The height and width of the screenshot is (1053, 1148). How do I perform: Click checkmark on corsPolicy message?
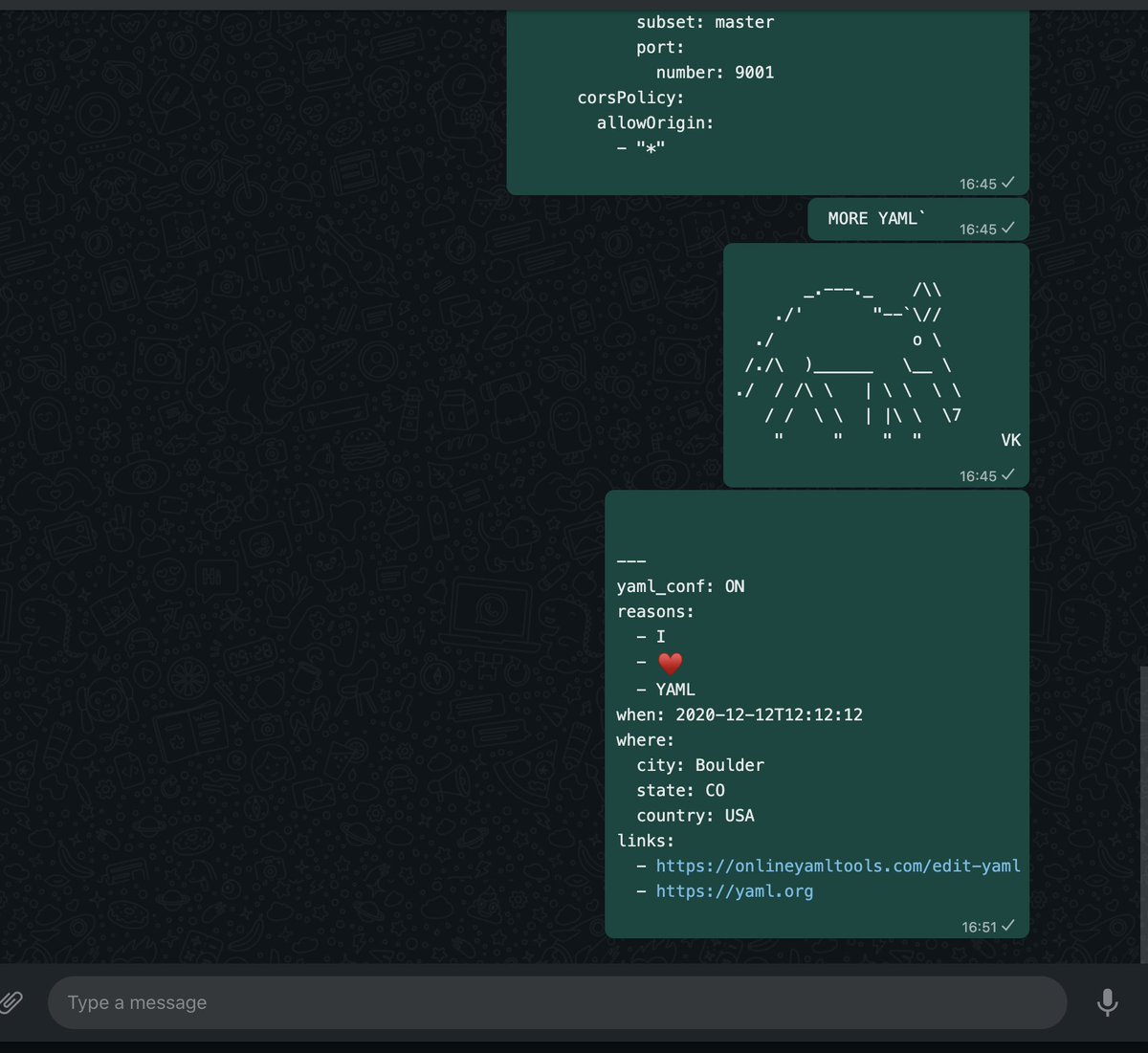[x=1008, y=183]
